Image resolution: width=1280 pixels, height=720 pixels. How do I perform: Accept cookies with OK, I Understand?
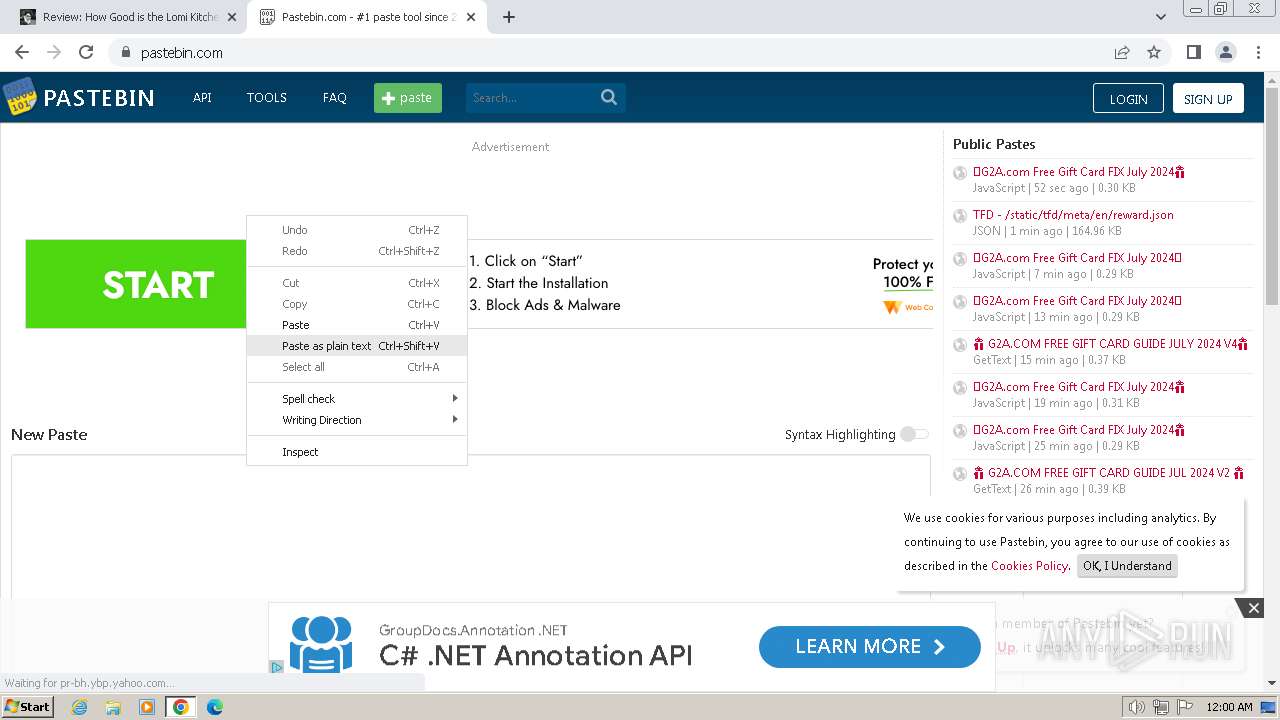point(1127,566)
